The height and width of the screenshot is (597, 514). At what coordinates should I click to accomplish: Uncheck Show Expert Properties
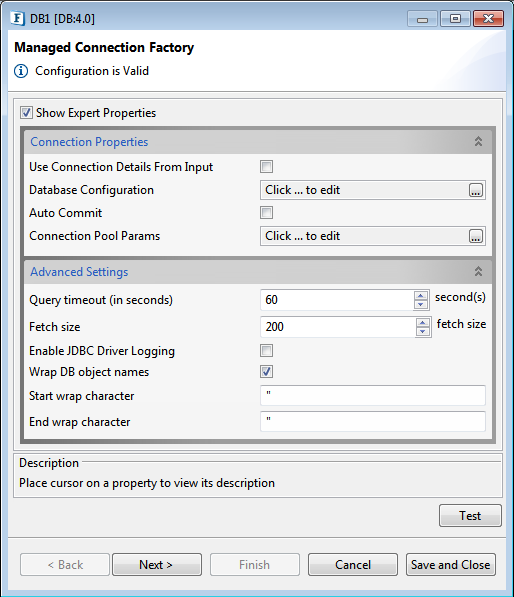[x=26, y=113]
